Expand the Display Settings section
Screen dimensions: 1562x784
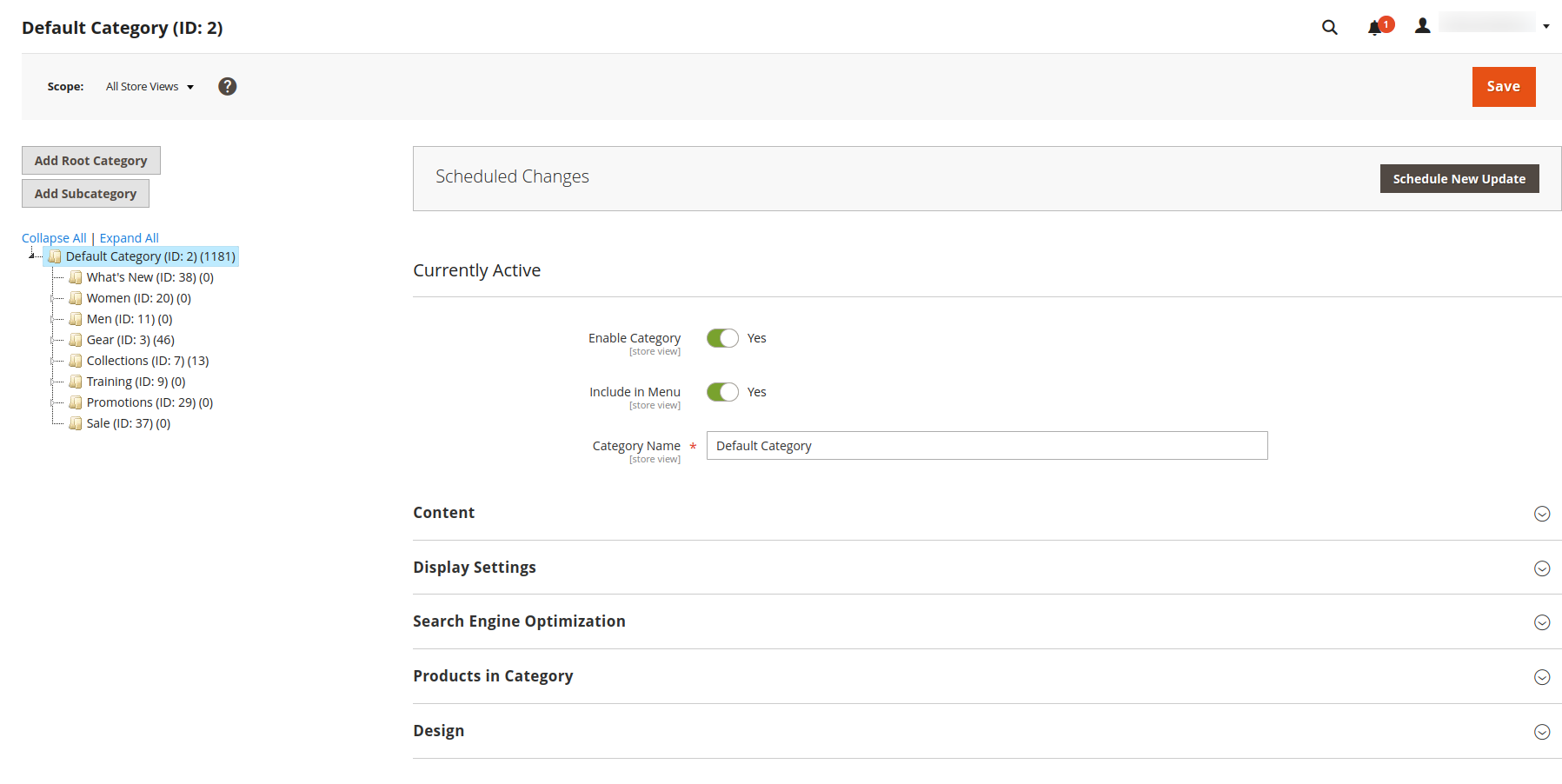click(987, 568)
